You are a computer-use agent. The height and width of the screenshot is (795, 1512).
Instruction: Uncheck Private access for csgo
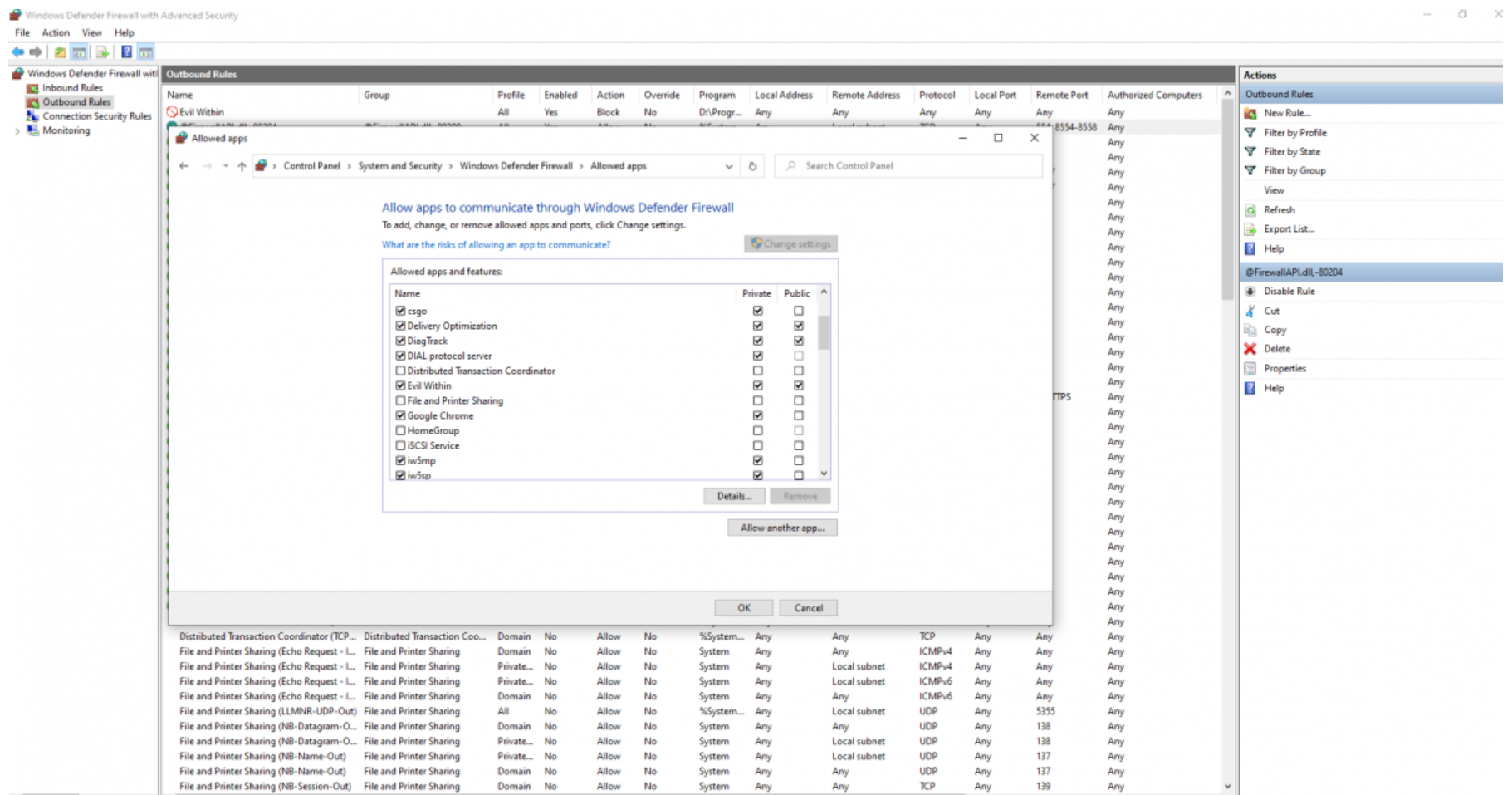[757, 310]
